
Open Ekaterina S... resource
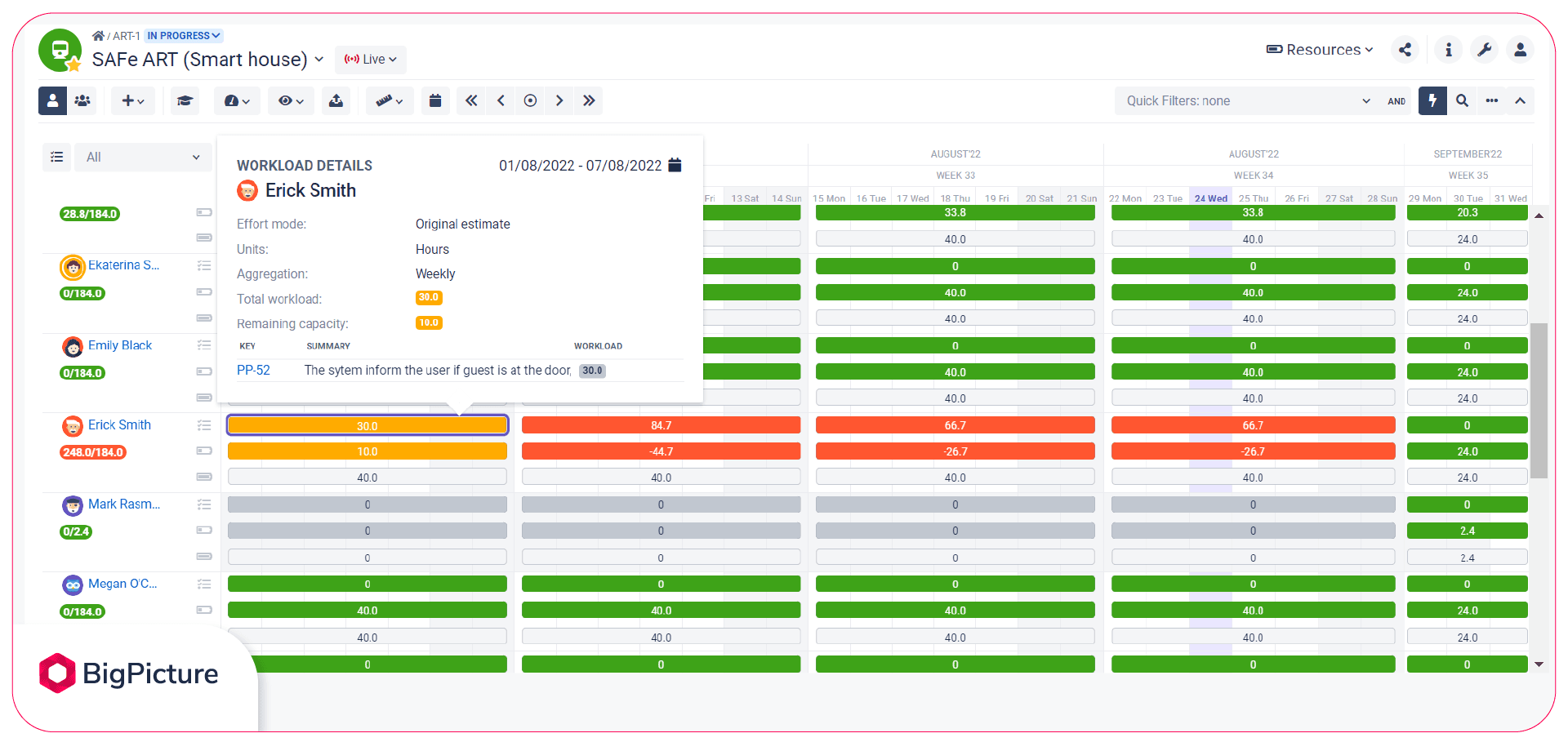[123, 265]
